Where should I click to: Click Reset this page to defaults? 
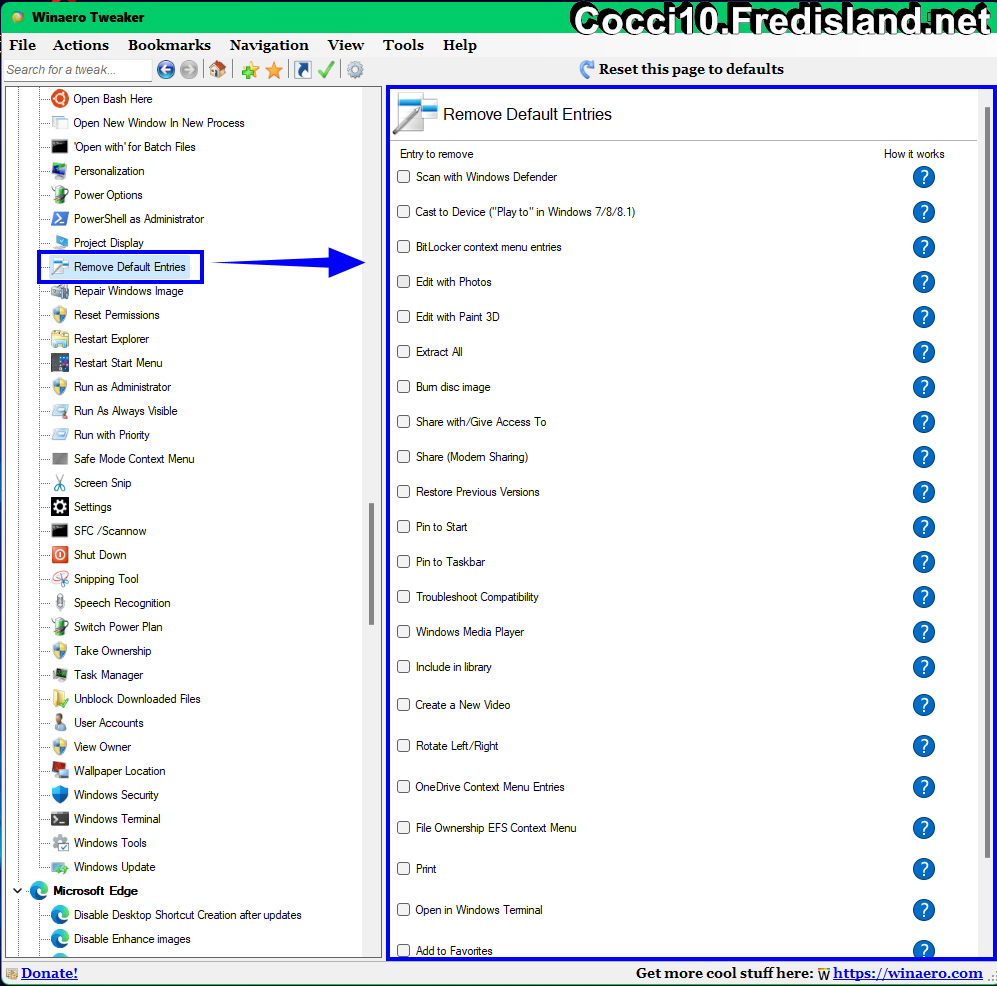(x=682, y=69)
